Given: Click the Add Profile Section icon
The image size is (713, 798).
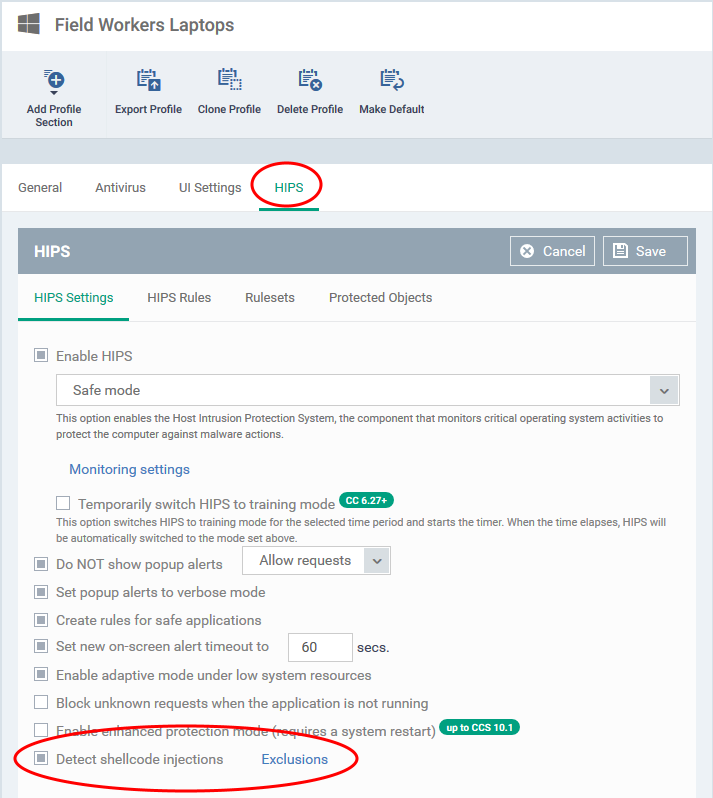Looking at the screenshot, I should [x=54, y=81].
